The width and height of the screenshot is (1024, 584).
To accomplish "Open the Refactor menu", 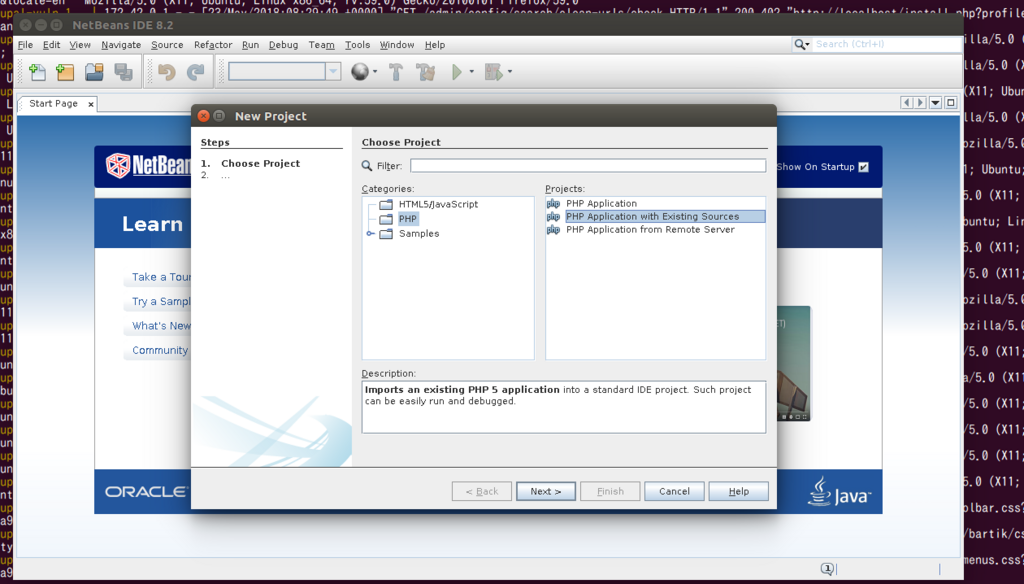I will (213, 45).
